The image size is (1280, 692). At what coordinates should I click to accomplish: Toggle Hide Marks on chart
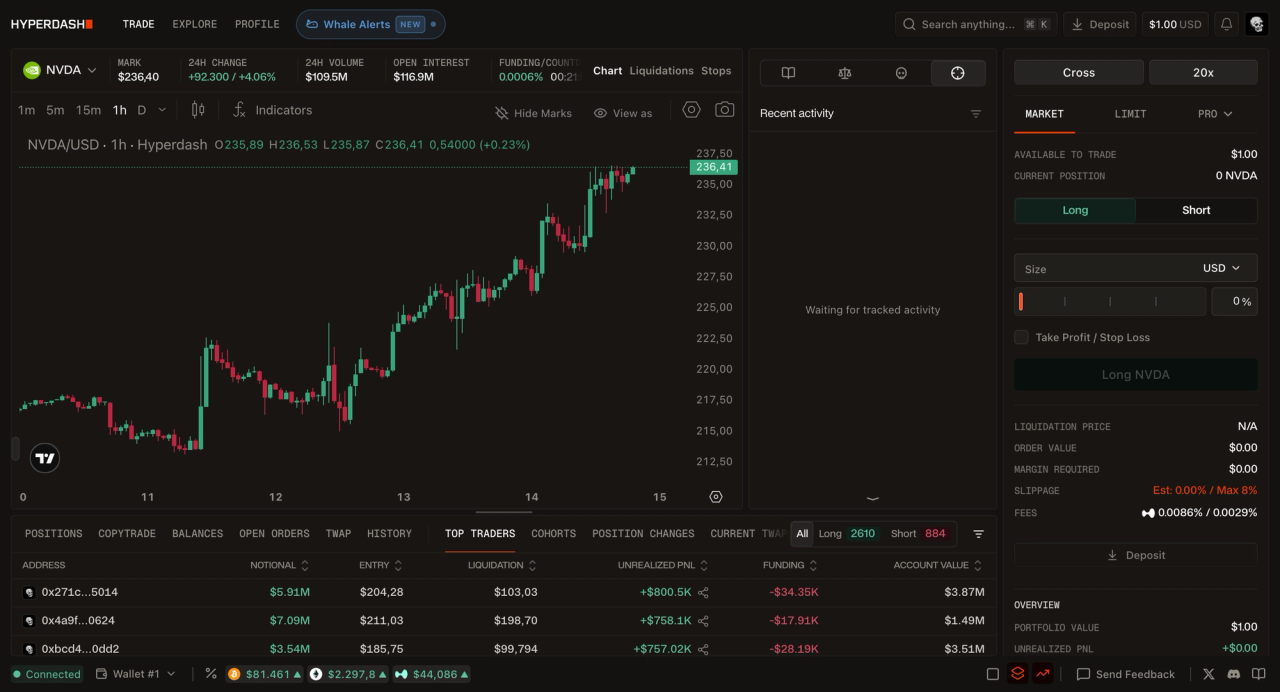click(x=533, y=113)
